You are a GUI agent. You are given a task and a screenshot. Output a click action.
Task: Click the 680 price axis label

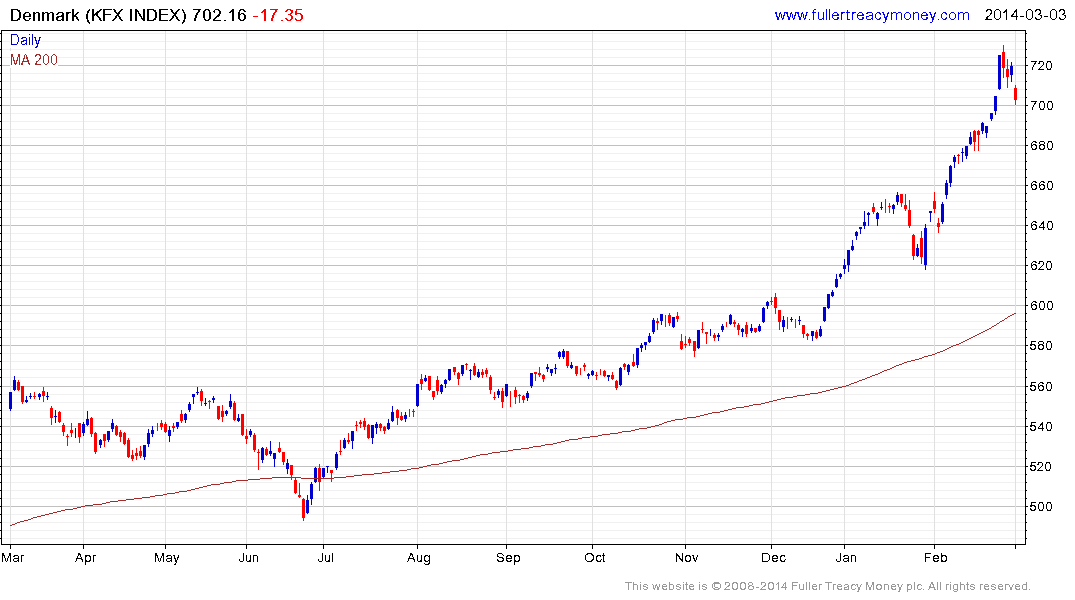click(x=1041, y=146)
